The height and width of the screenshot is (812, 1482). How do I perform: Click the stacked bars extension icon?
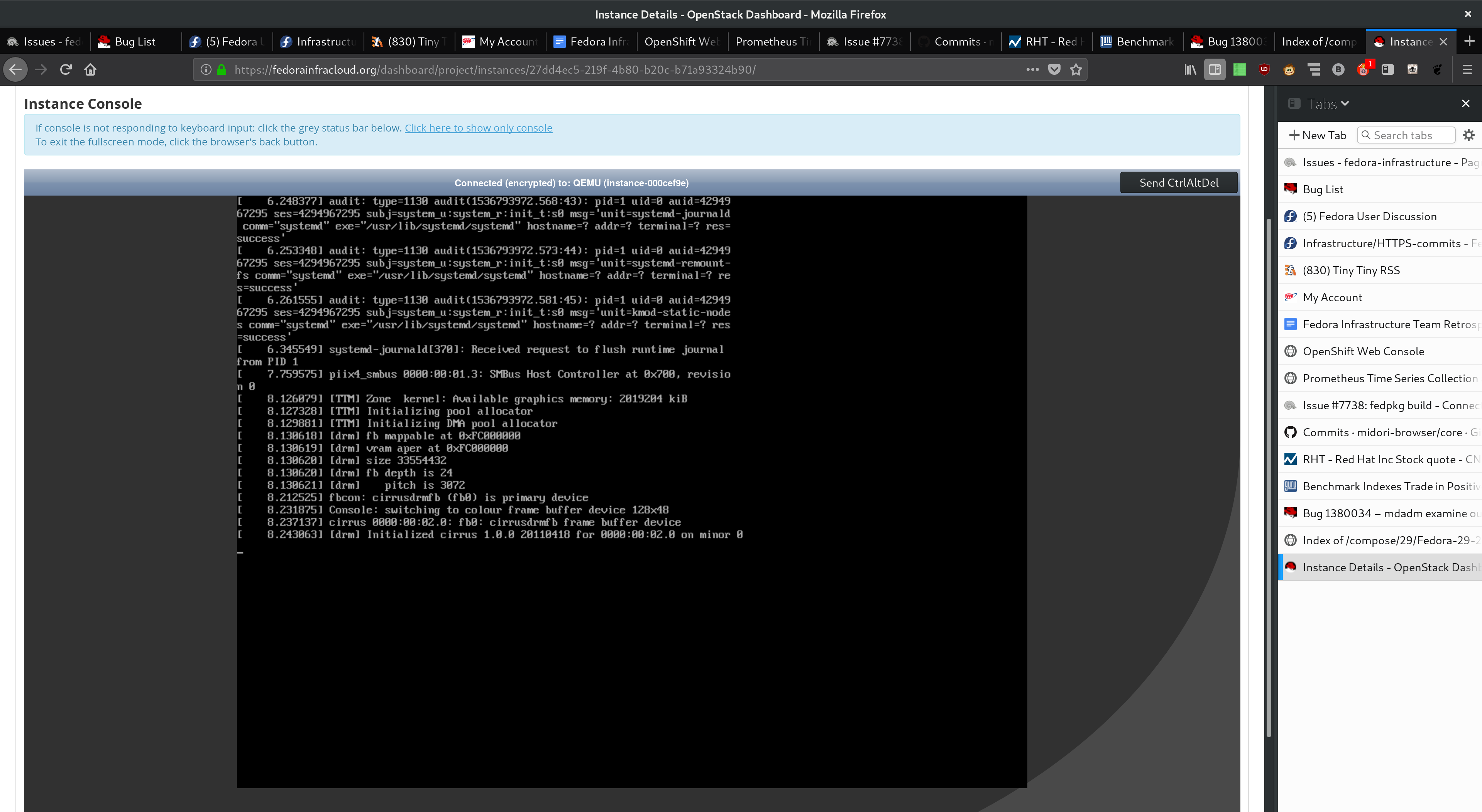(x=1313, y=69)
